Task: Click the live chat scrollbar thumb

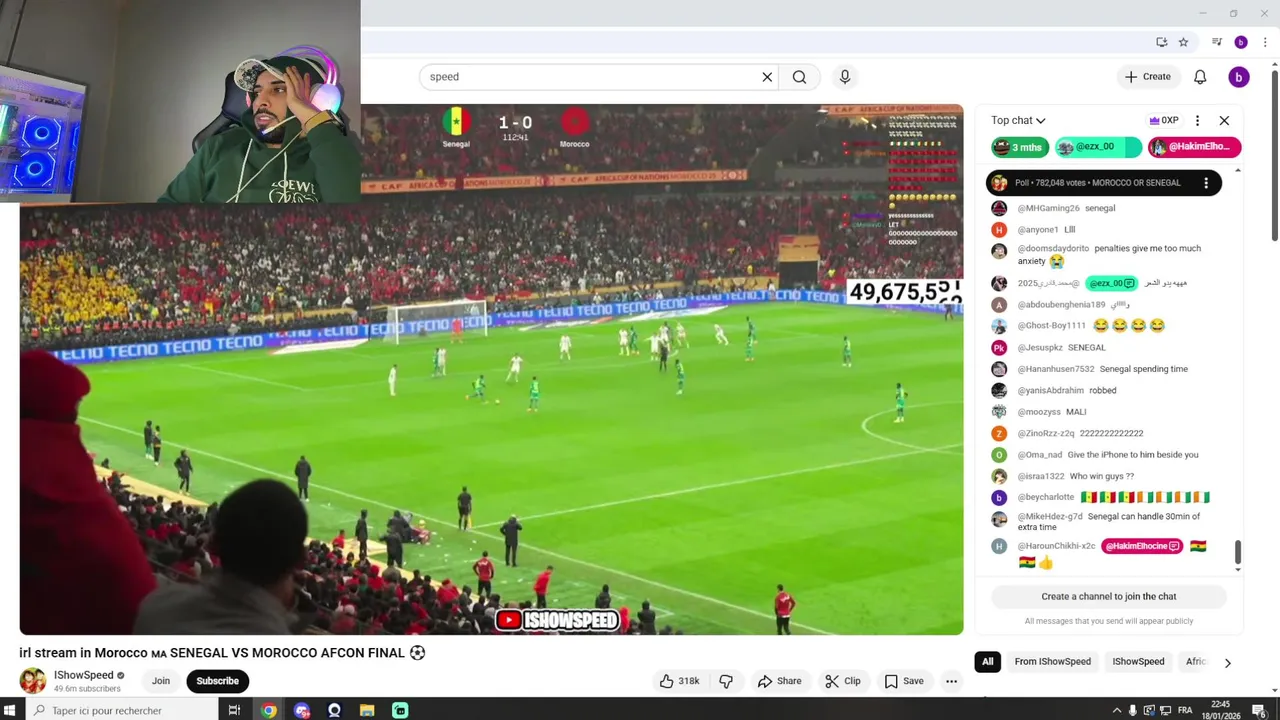Action: [x=1238, y=552]
